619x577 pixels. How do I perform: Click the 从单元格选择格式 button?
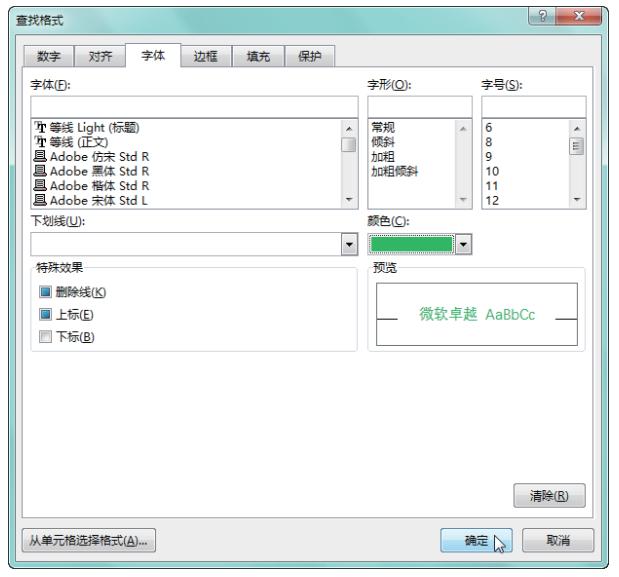89,540
